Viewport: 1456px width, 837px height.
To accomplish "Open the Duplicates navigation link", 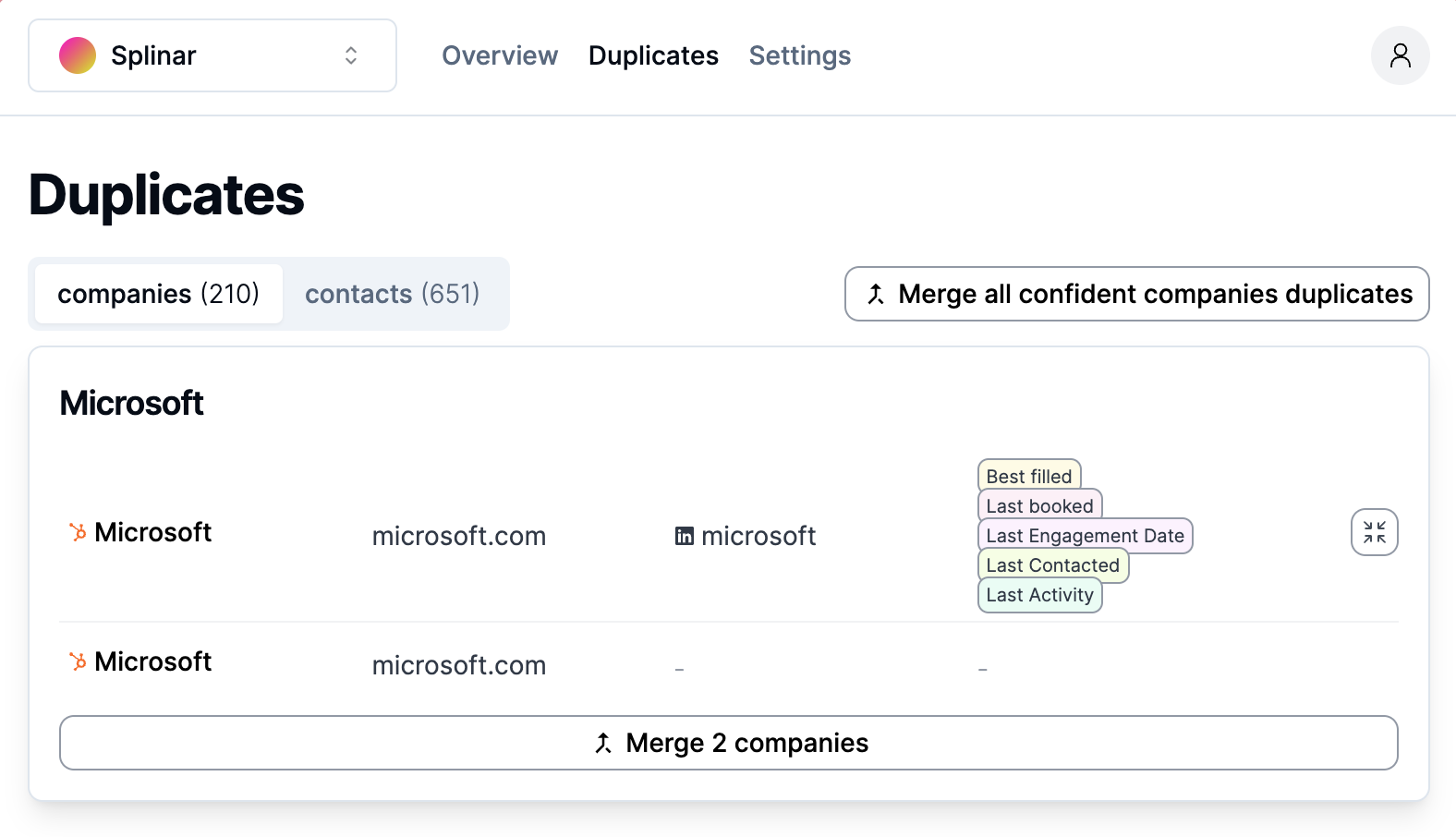I will point(653,55).
